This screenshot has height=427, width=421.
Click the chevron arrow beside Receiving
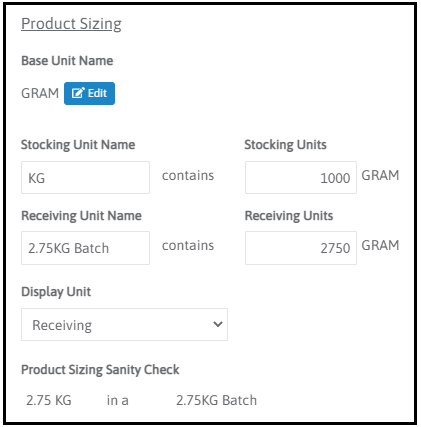(x=218, y=324)
